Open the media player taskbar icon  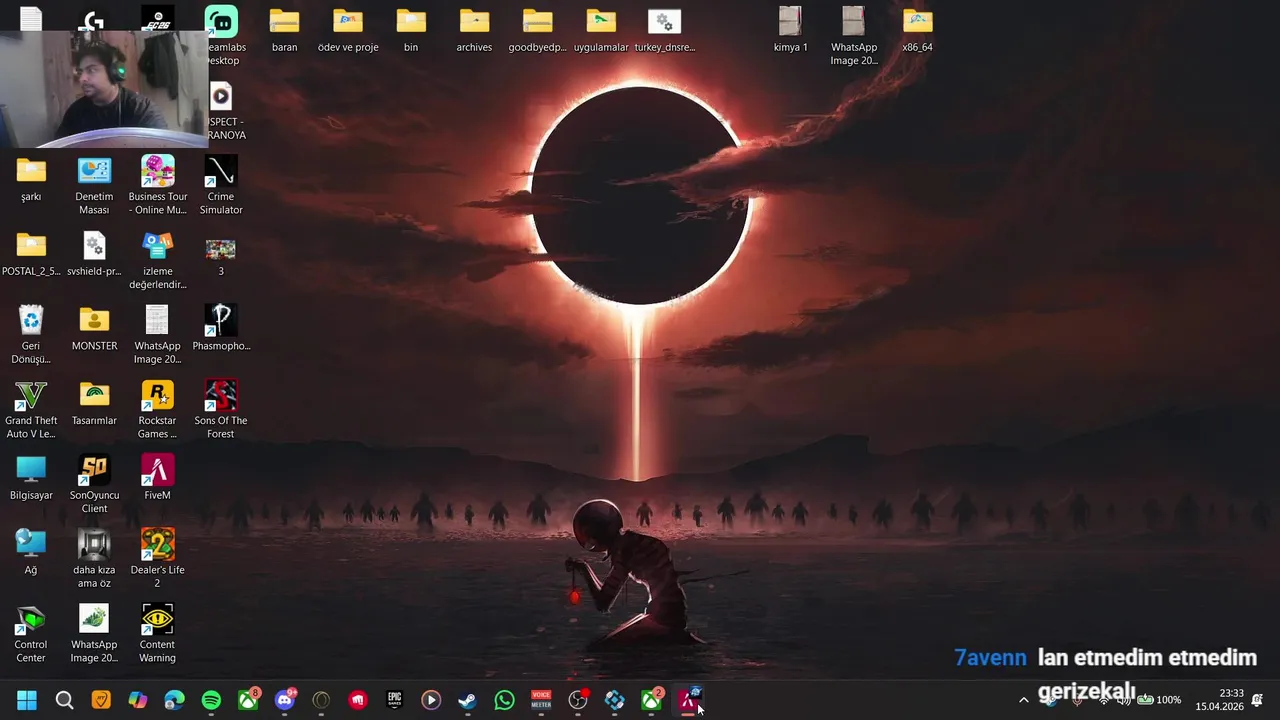pyautogui.click(x=431, y=700)
